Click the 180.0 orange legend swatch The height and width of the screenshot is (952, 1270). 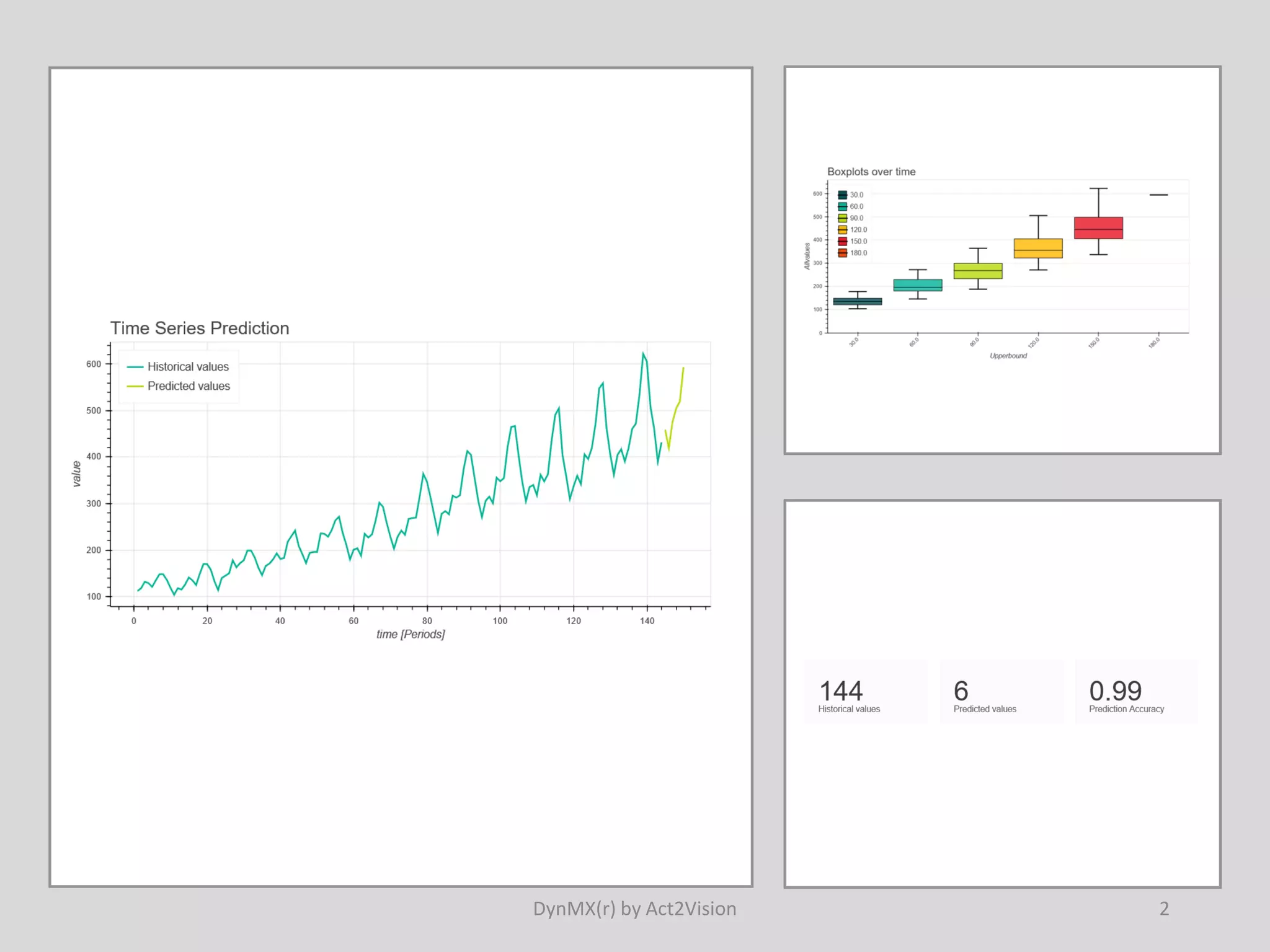click(x=842, y=253)
